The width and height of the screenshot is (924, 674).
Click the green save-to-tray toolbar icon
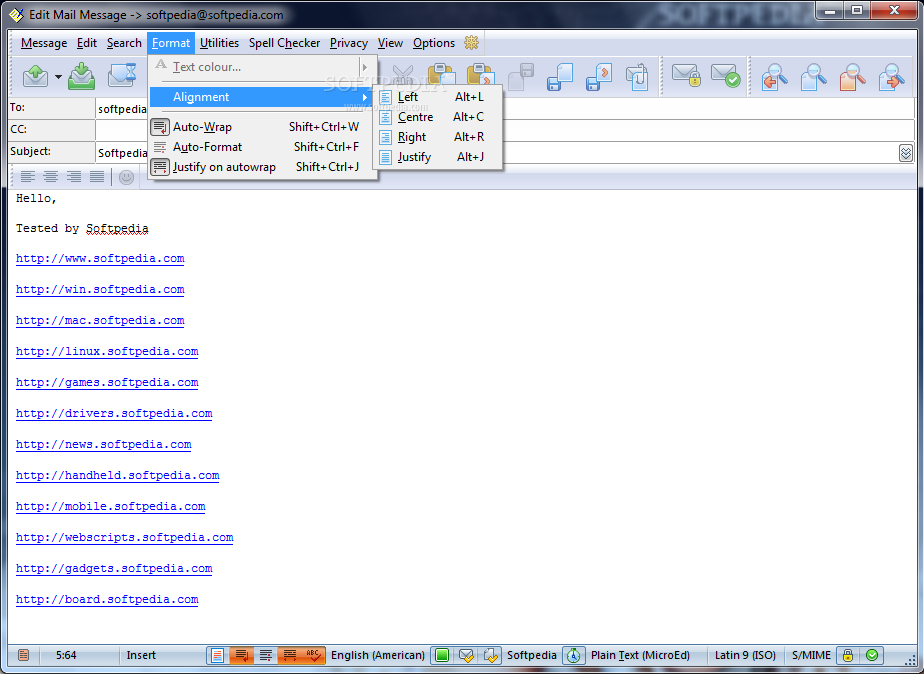click(x=81, y=76)
